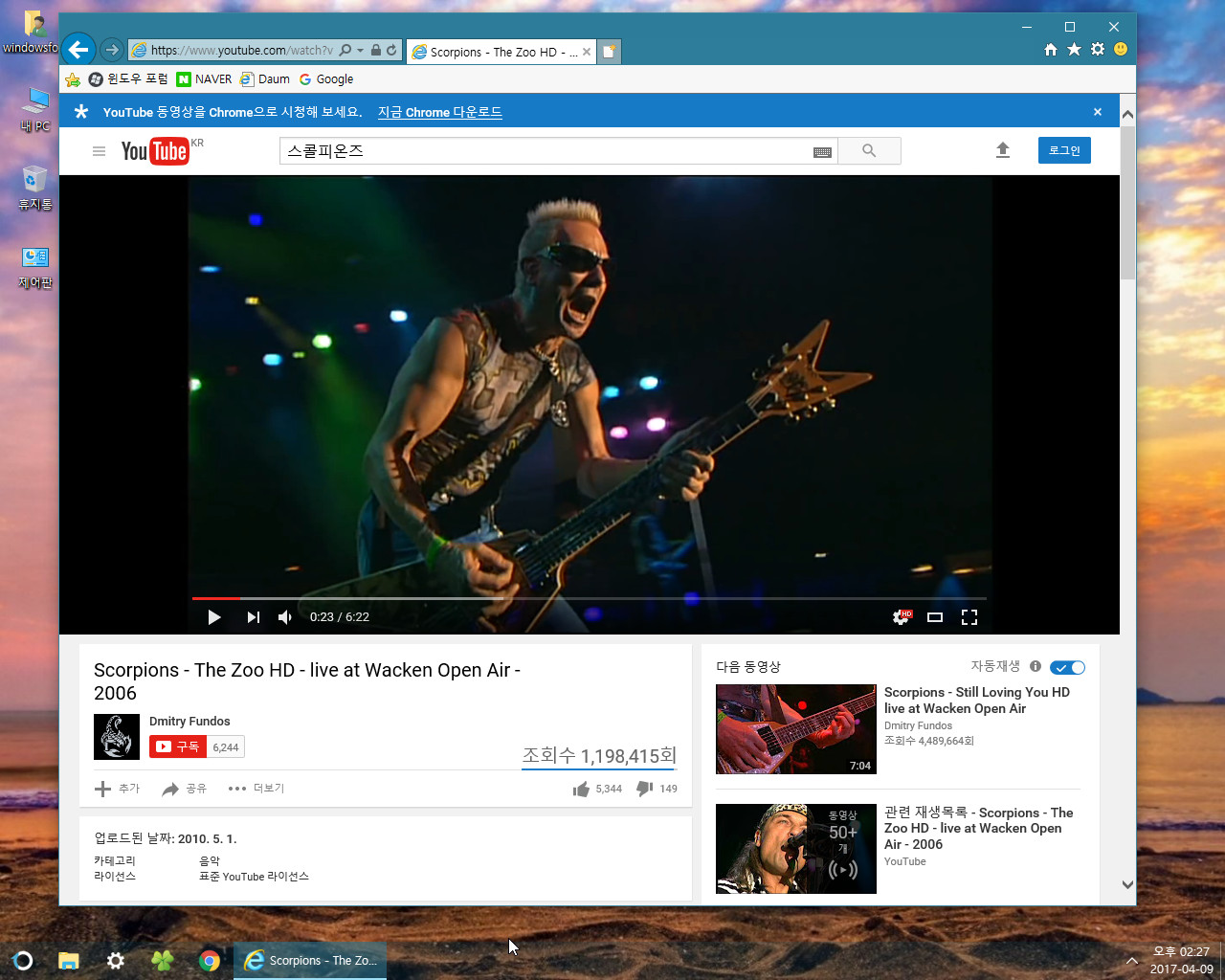This screenshot has width=1225, height=980.
Task: Click the 추가 add-to button
Action: [118, 789]
